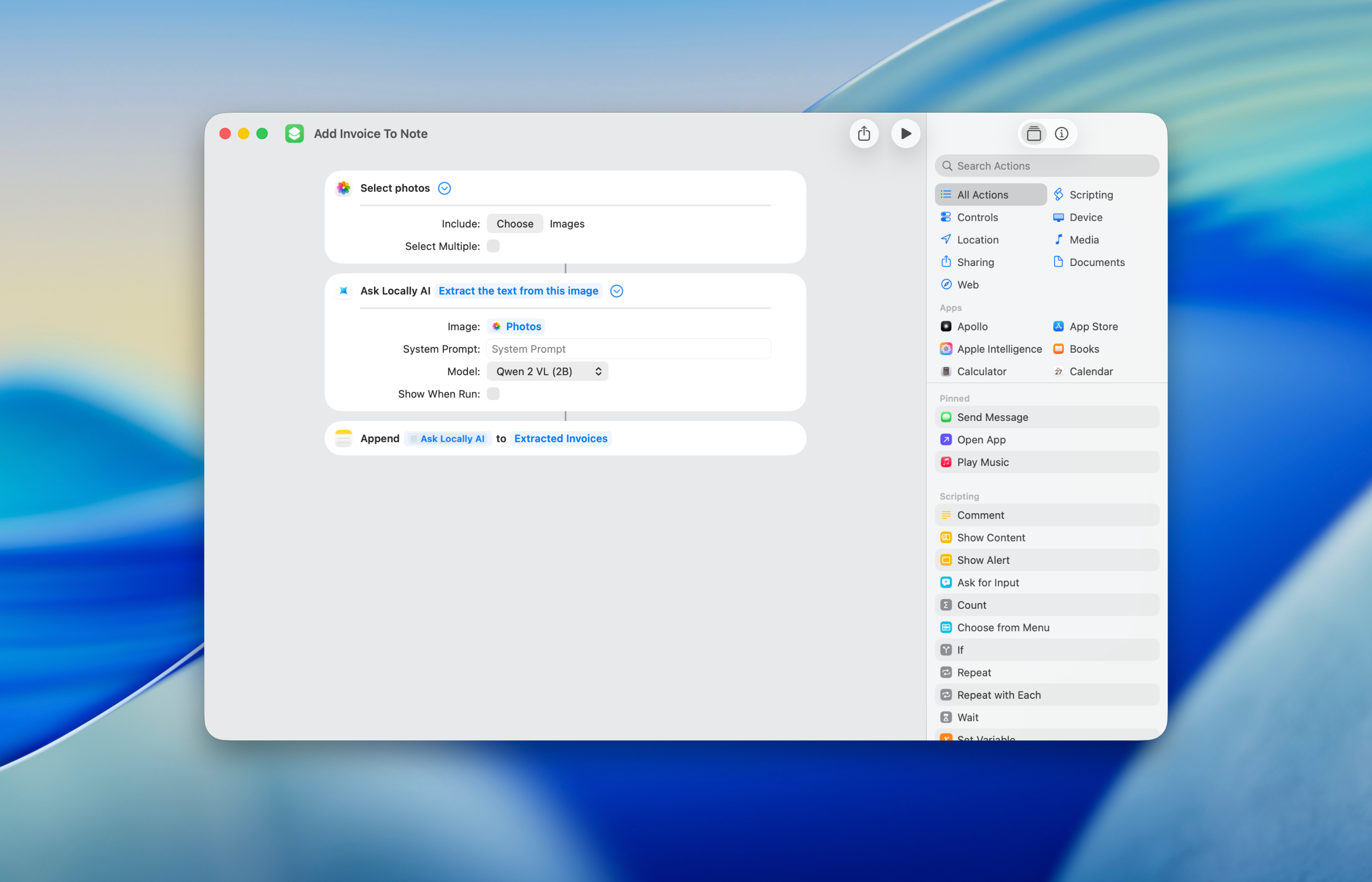Select the Scripting actions category

coord(1091,194)
